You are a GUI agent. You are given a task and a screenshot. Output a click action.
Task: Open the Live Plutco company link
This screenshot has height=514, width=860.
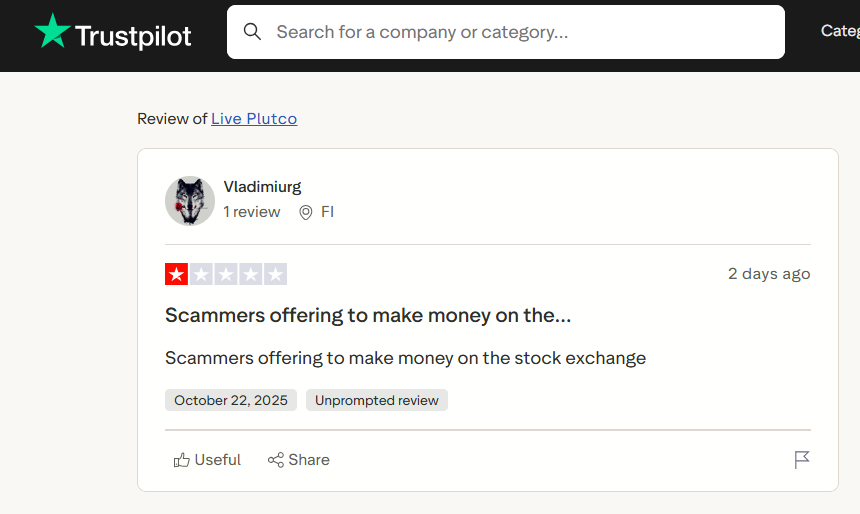(x=254, y=119)
